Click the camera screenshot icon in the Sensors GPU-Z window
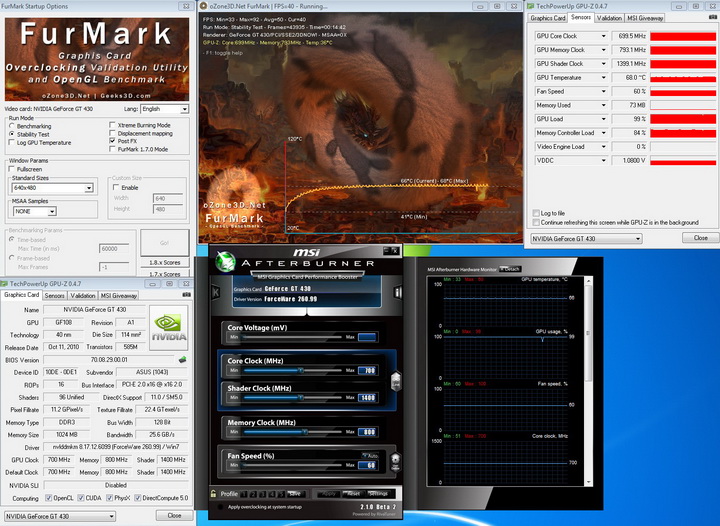This screenshot has height=526, width=720. 713,17
